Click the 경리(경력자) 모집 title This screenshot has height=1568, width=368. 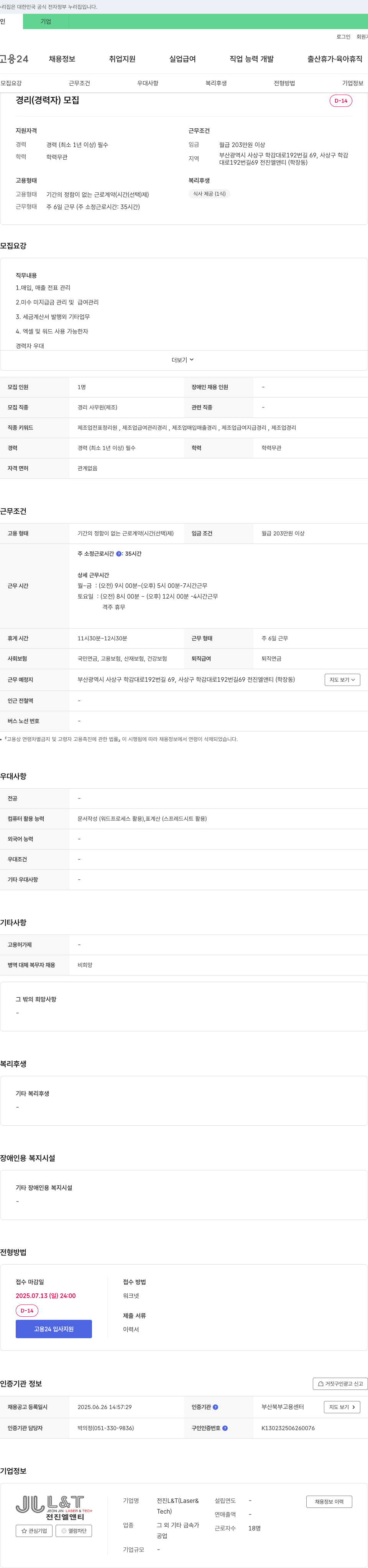click(48, 100)
